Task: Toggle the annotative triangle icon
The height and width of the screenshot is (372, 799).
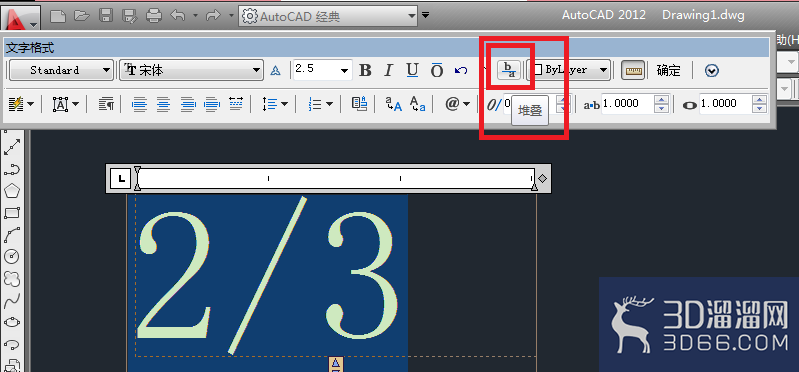Action: point(276,70)
